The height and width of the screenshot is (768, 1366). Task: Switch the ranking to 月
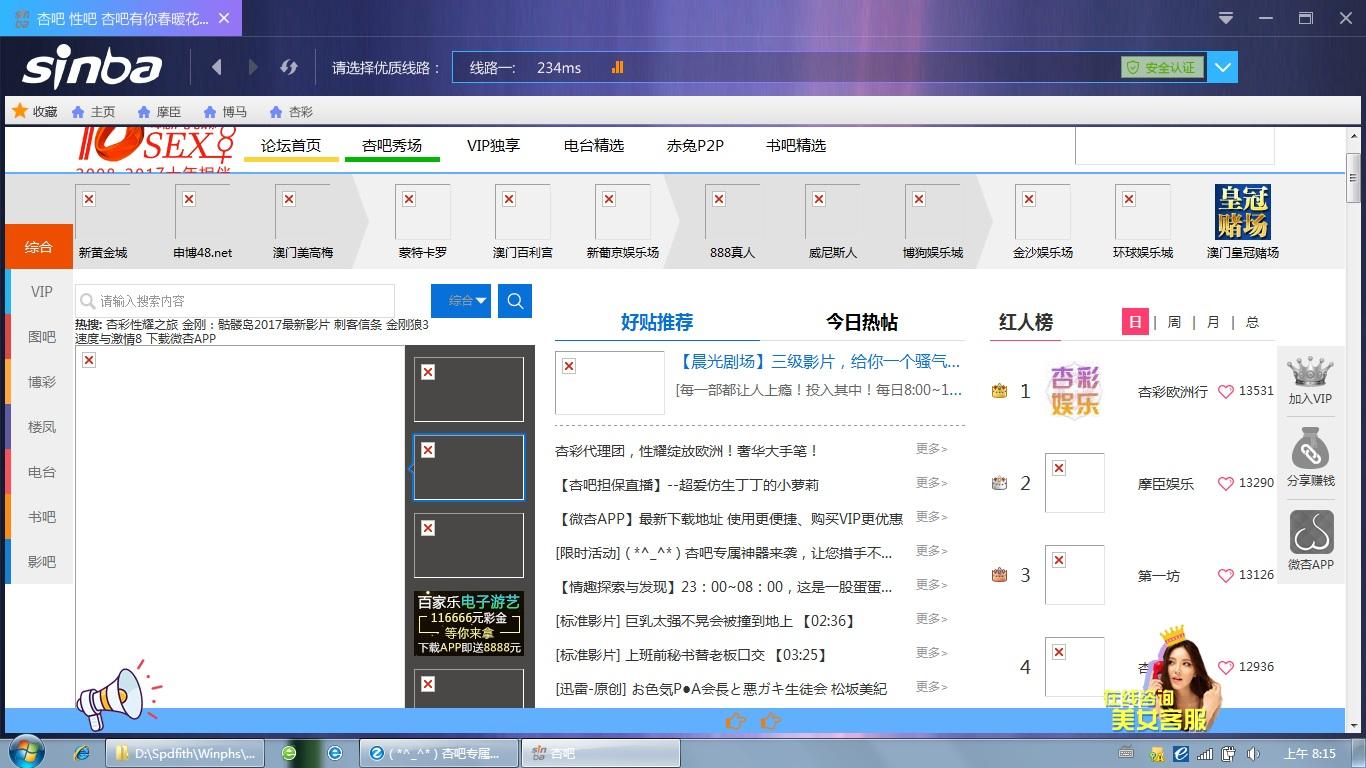[1213, 322]
